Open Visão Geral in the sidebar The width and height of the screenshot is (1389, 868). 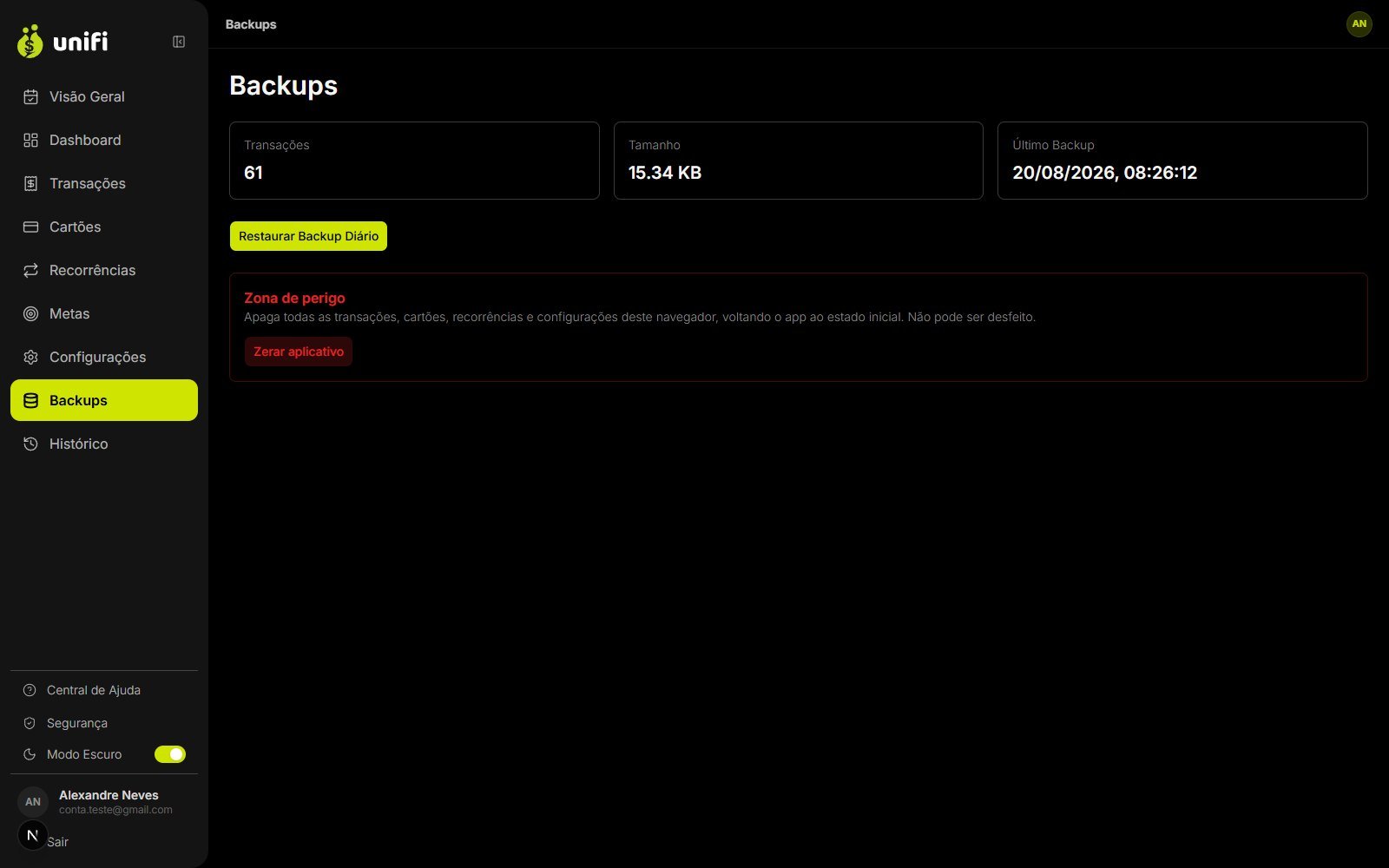pyautogui.click(x=104, y=96)
